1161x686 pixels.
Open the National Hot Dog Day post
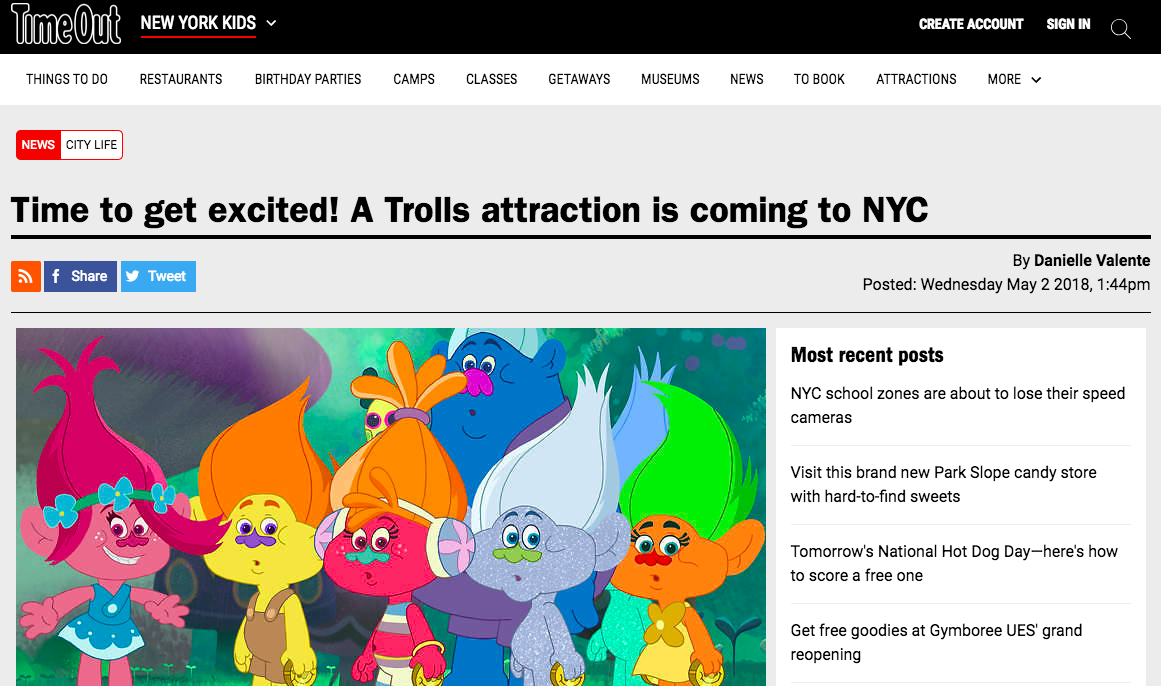[954, 563]
